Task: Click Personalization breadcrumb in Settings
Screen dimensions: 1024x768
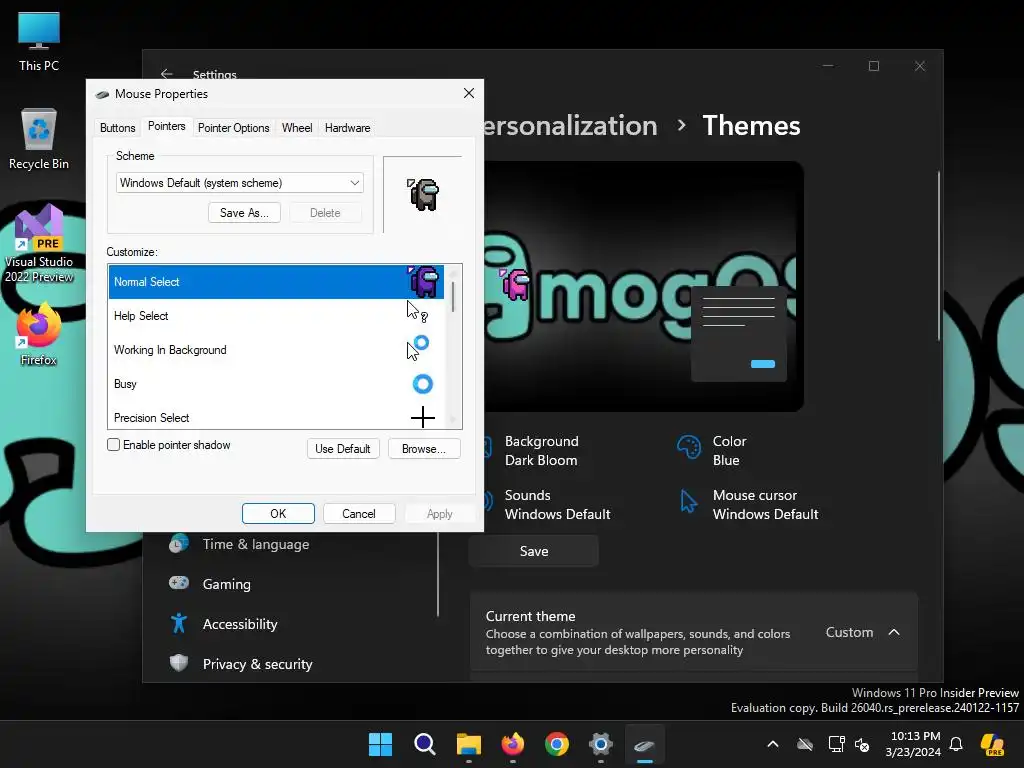Action: coord(570,125)
